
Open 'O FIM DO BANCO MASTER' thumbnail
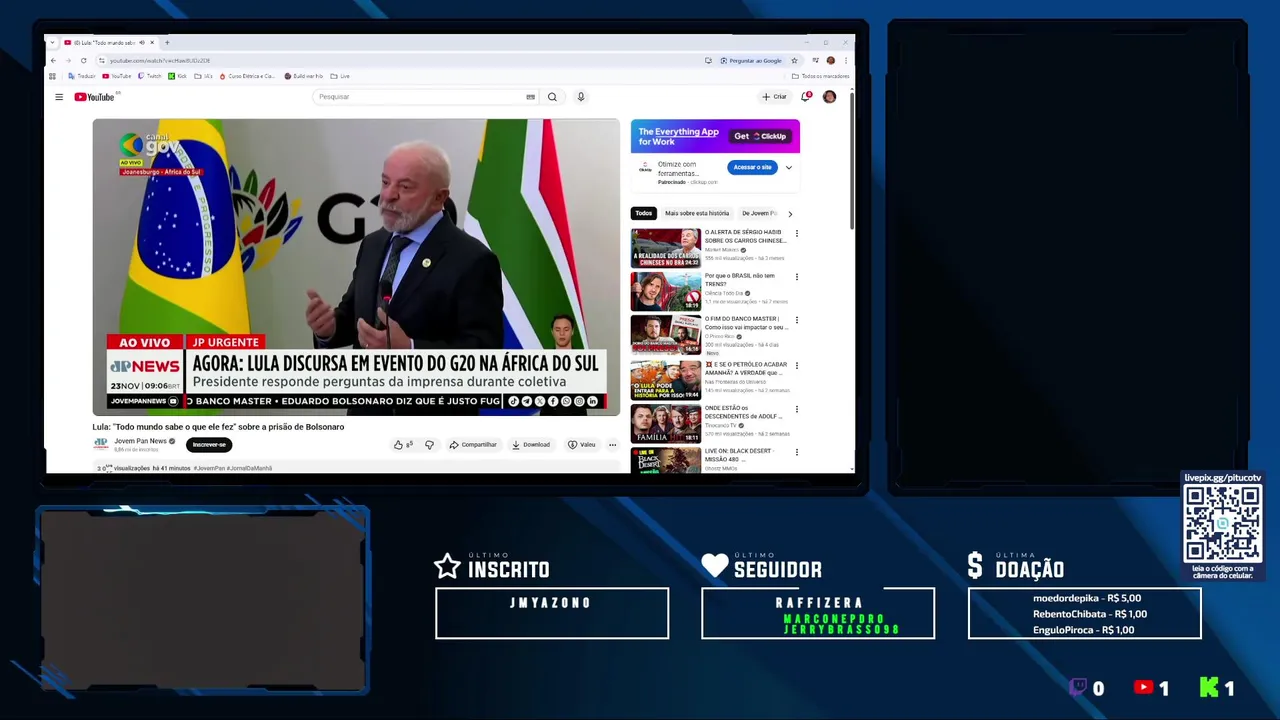(x=666, y=335)
